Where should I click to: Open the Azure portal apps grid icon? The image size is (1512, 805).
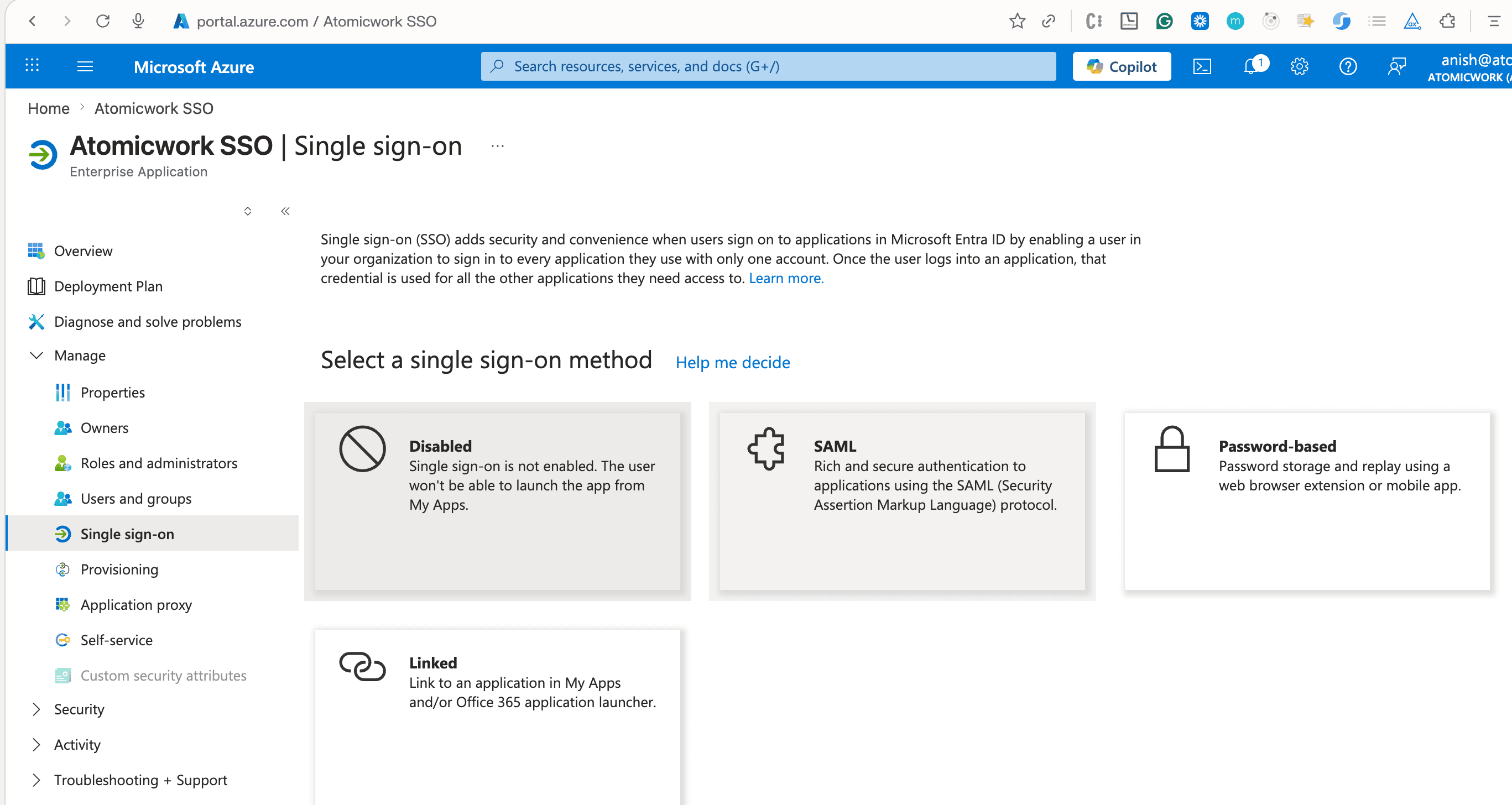click(x=32, y=66)
